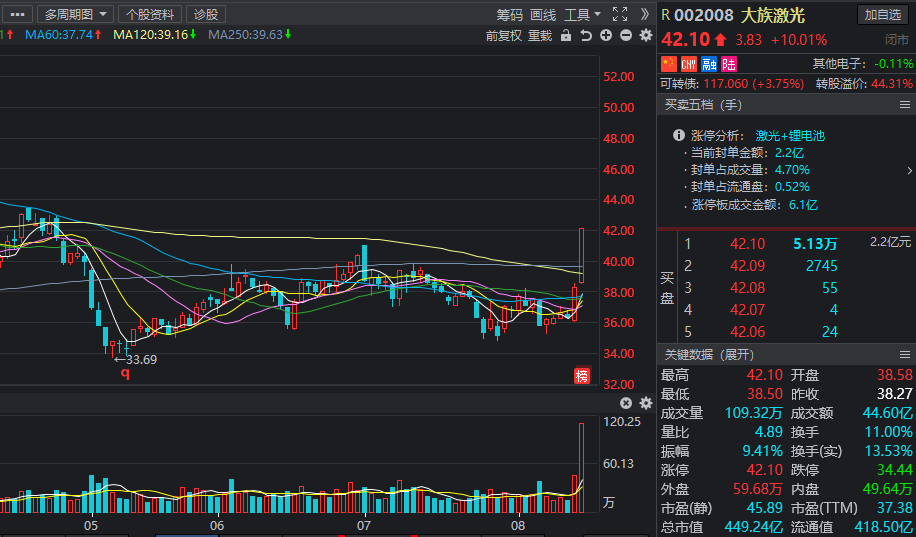Image resolution: width=916 pixels, height=537 pixels.
Task: Zoom out with the minus icon
Action: [x=626, y=36]
